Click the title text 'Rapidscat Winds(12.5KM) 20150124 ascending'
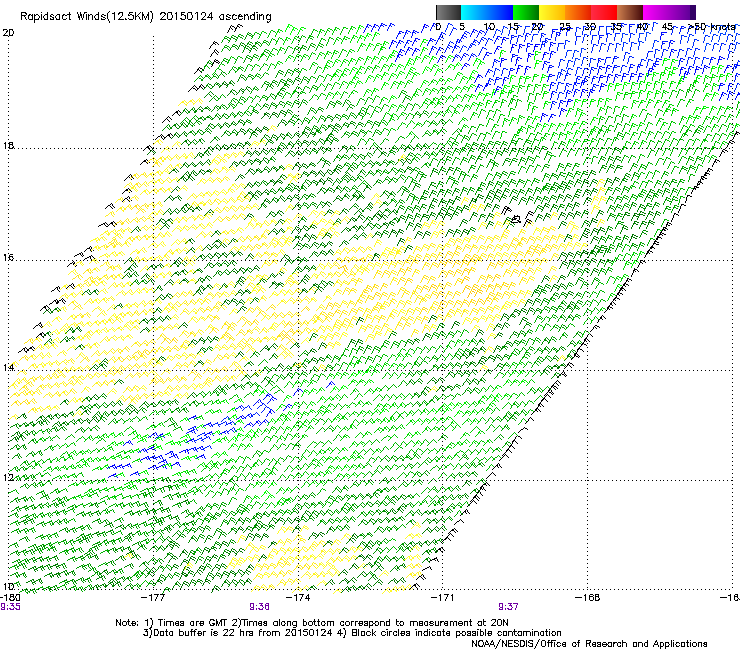Viewport: 740px width, 650px height. pos(146,17)
